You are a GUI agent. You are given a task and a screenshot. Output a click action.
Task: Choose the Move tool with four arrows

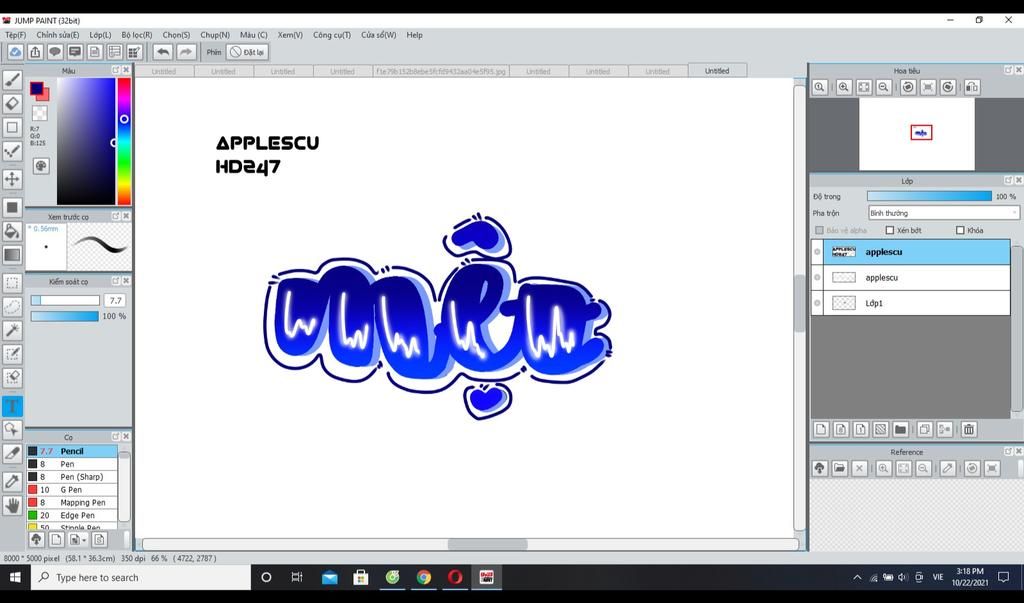click(12, 179)
